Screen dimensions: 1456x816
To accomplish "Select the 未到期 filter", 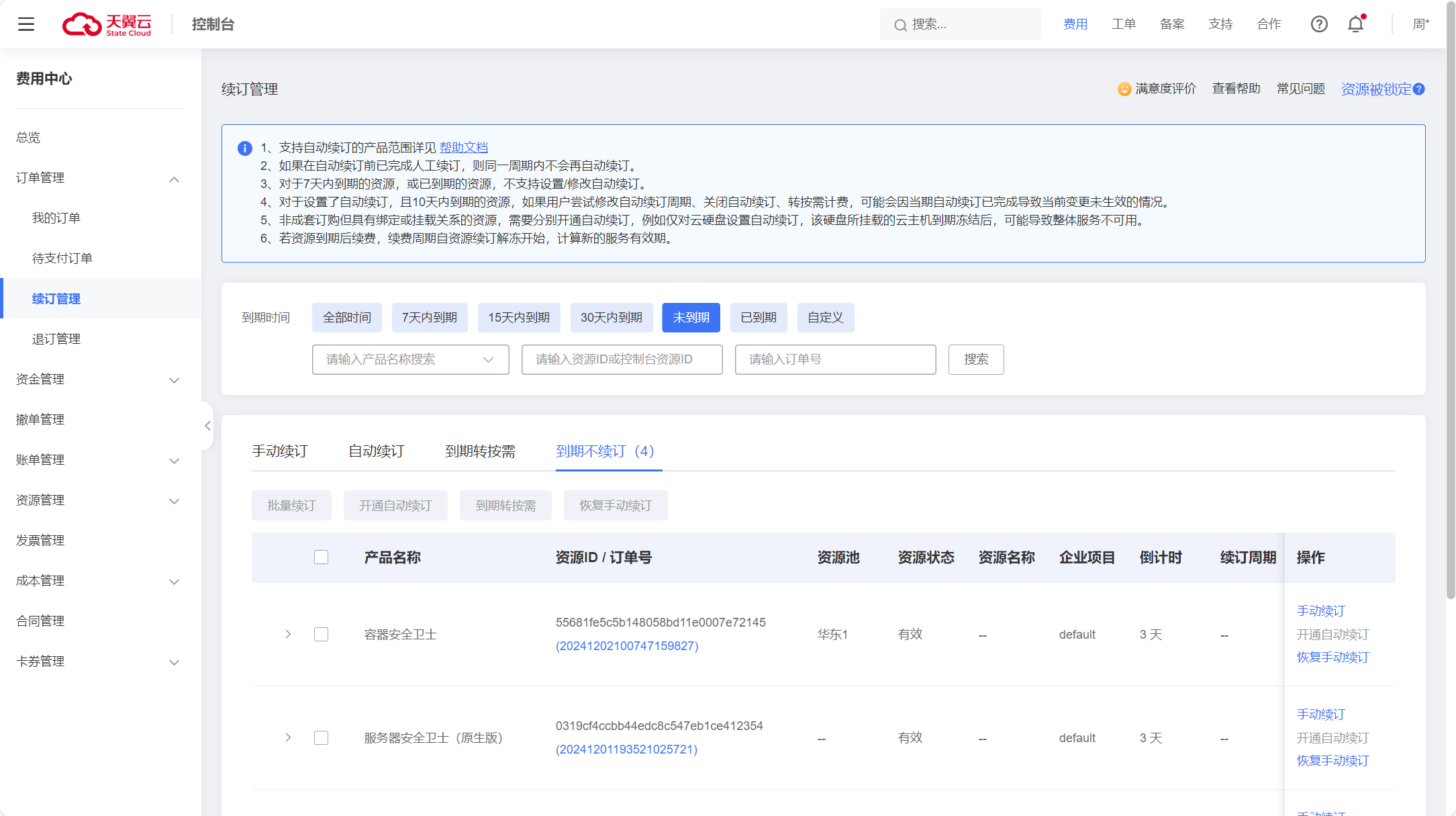I will (x=691, y=318).
